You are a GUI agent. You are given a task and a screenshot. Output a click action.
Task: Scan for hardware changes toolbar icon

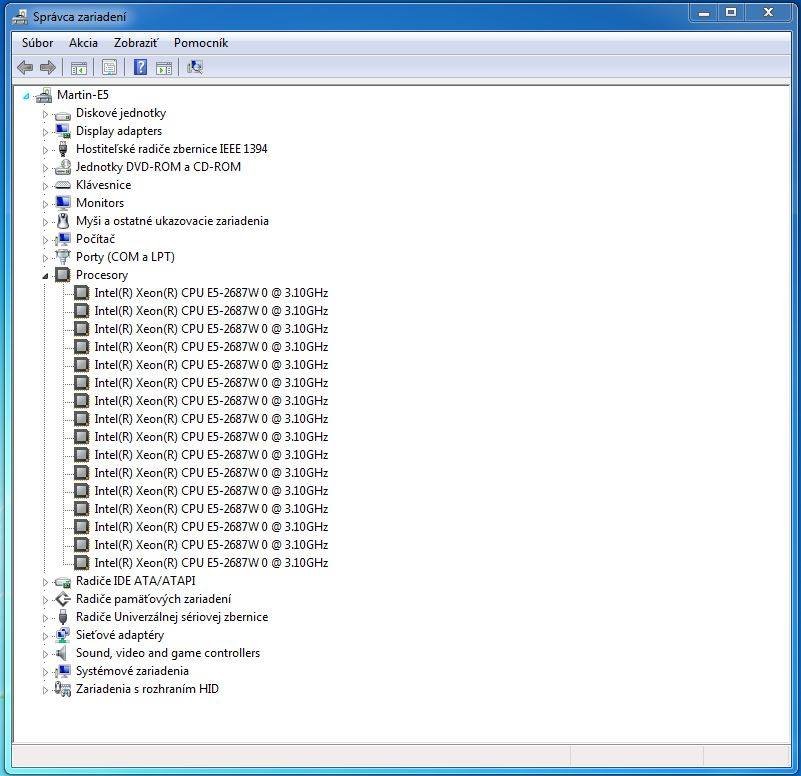(195, 67)
